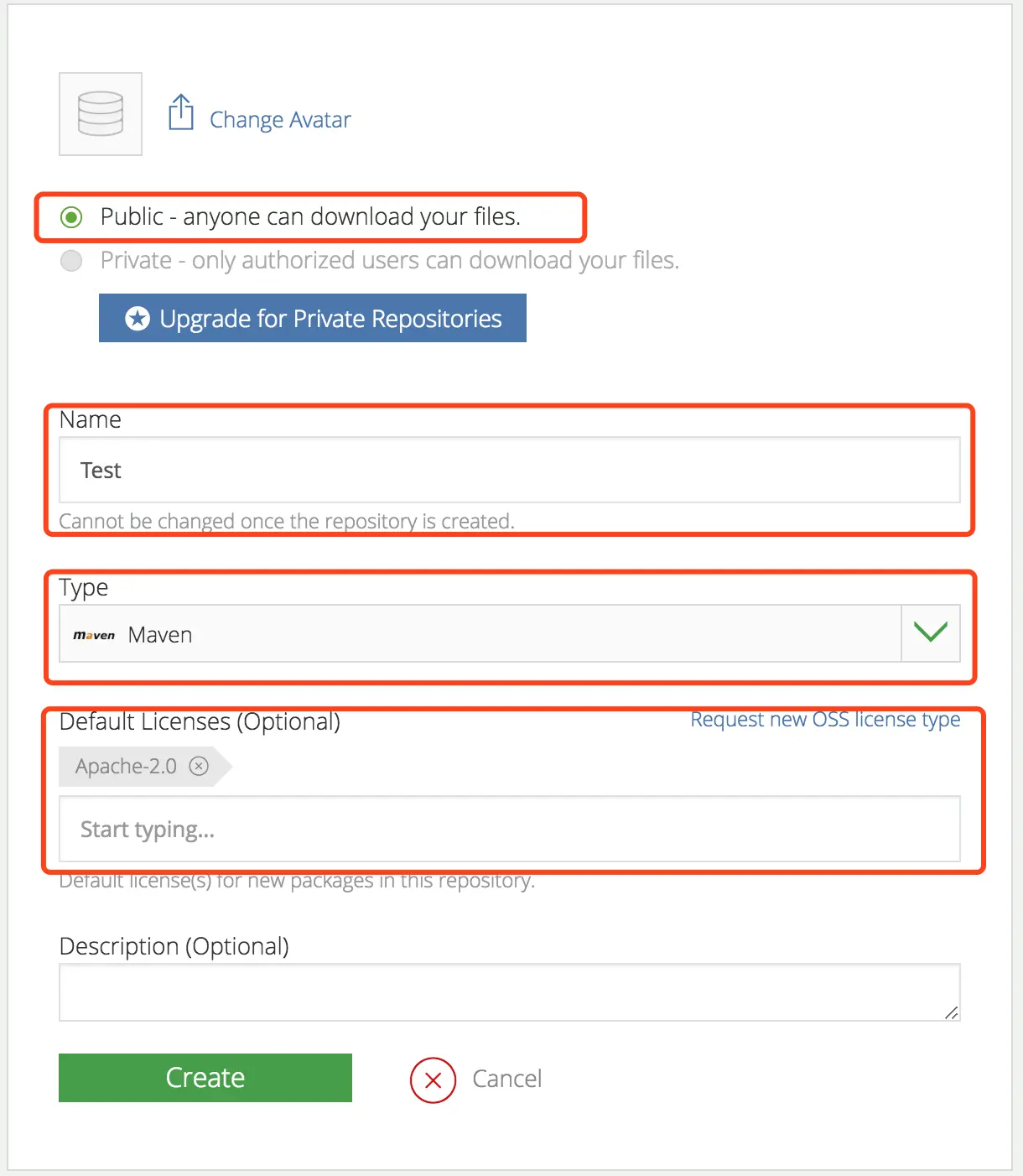Image resolution: width=1023 pixels, height=1176 pixels.
Task: Open the Type dropdown via green chevron
Action: pyautogui.click(x=930, y=633)
